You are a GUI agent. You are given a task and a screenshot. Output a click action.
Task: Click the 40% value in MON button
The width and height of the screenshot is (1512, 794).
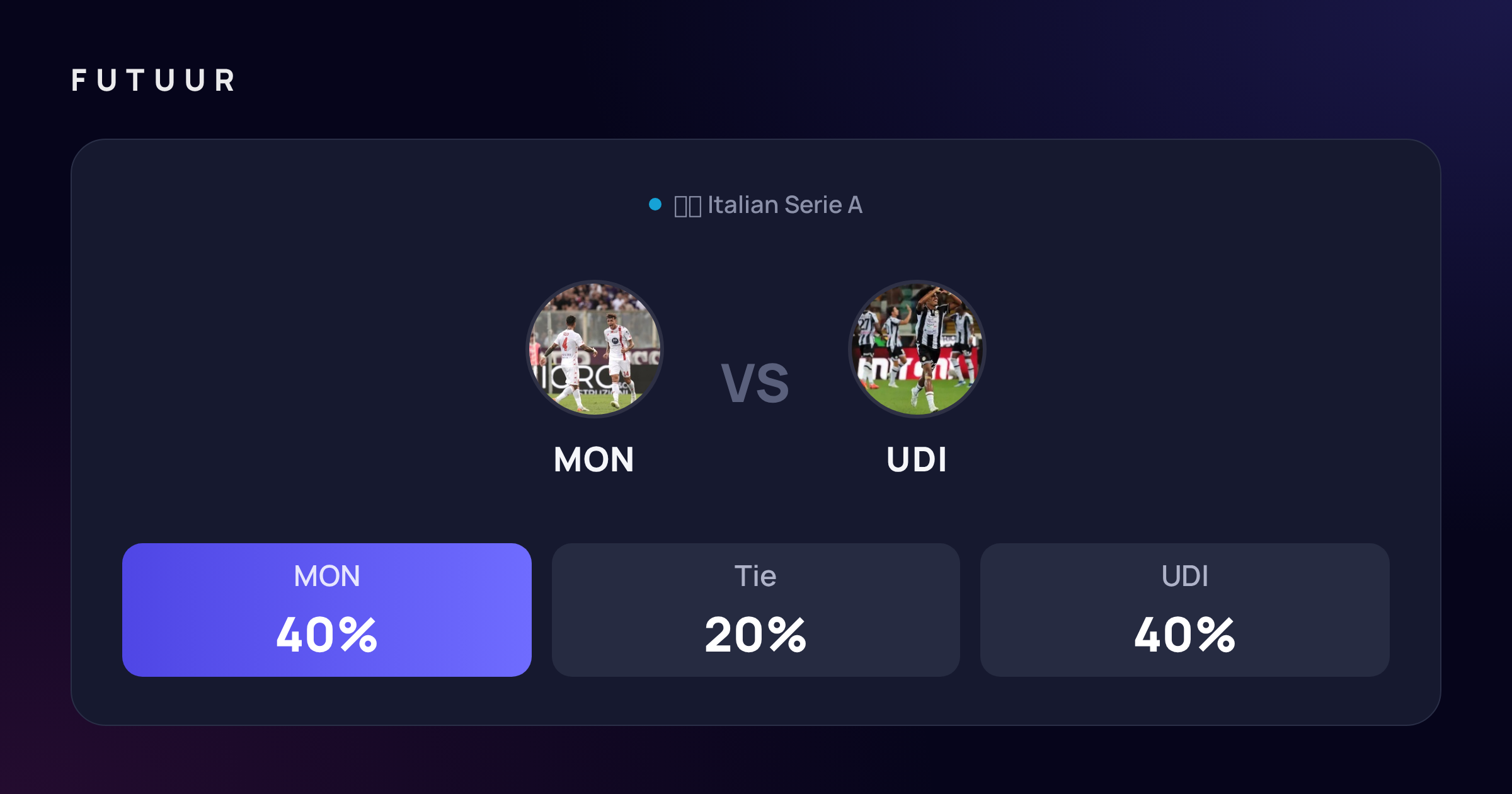[x=327, y=635]
